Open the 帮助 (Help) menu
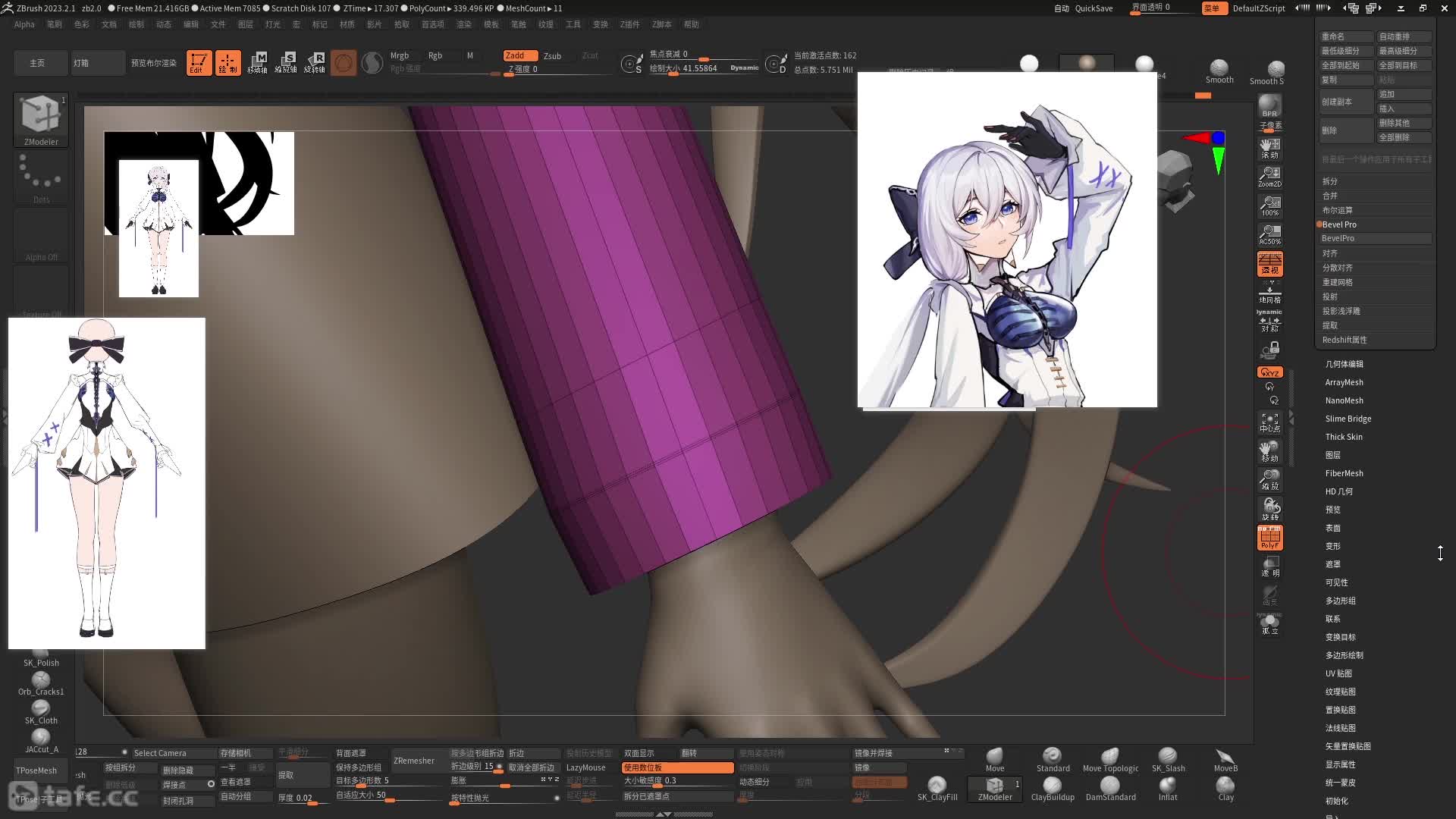 click(692, 24)
